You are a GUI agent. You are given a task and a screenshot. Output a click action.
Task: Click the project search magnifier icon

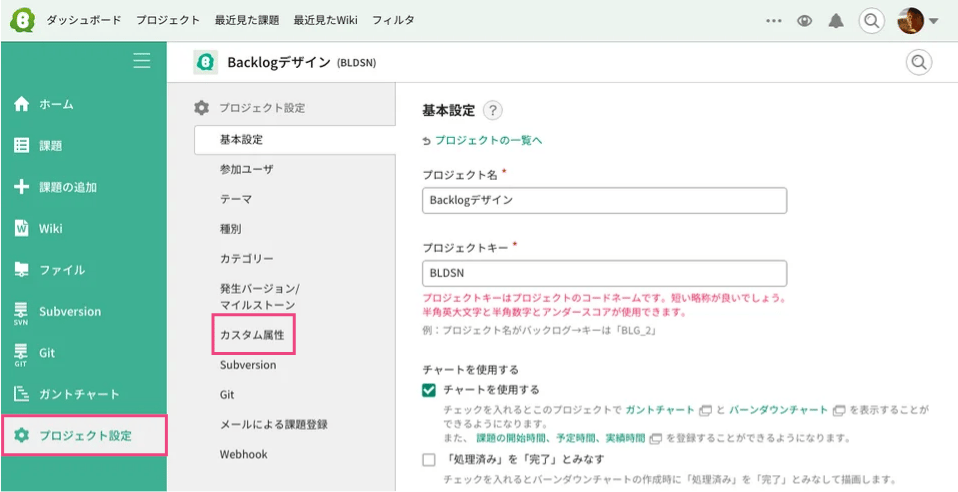tap(919, 62)
